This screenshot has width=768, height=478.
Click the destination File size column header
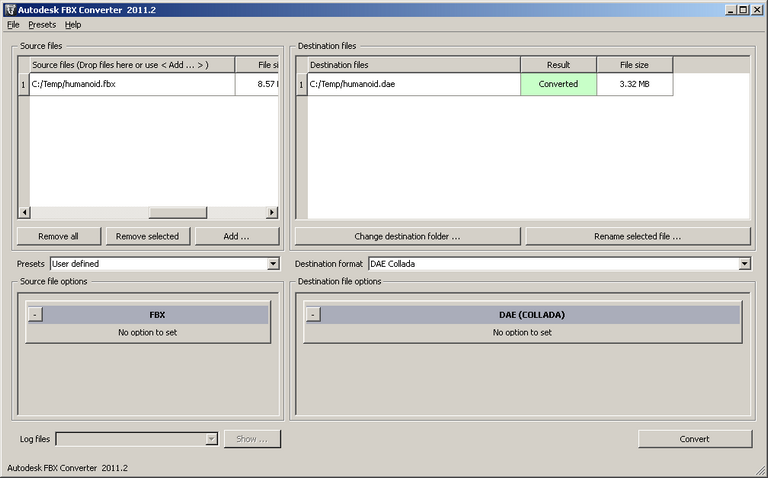coord(634,65)
